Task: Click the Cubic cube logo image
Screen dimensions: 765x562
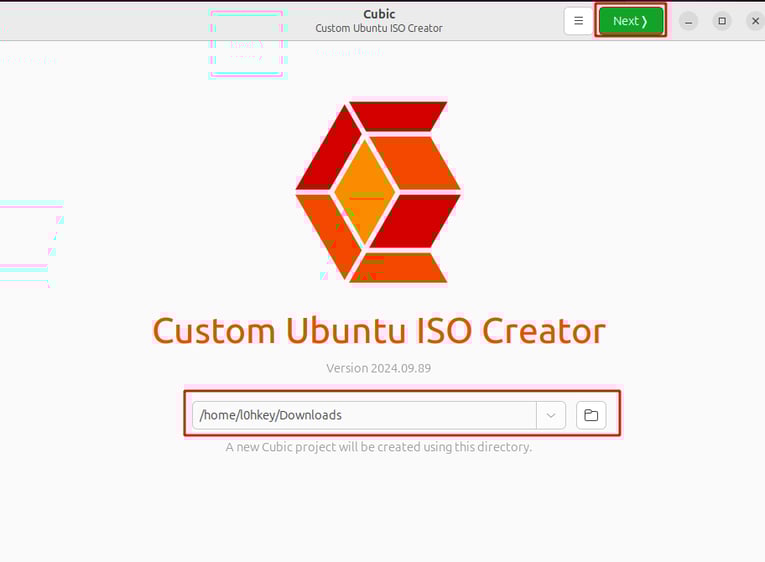Action: 379,192
